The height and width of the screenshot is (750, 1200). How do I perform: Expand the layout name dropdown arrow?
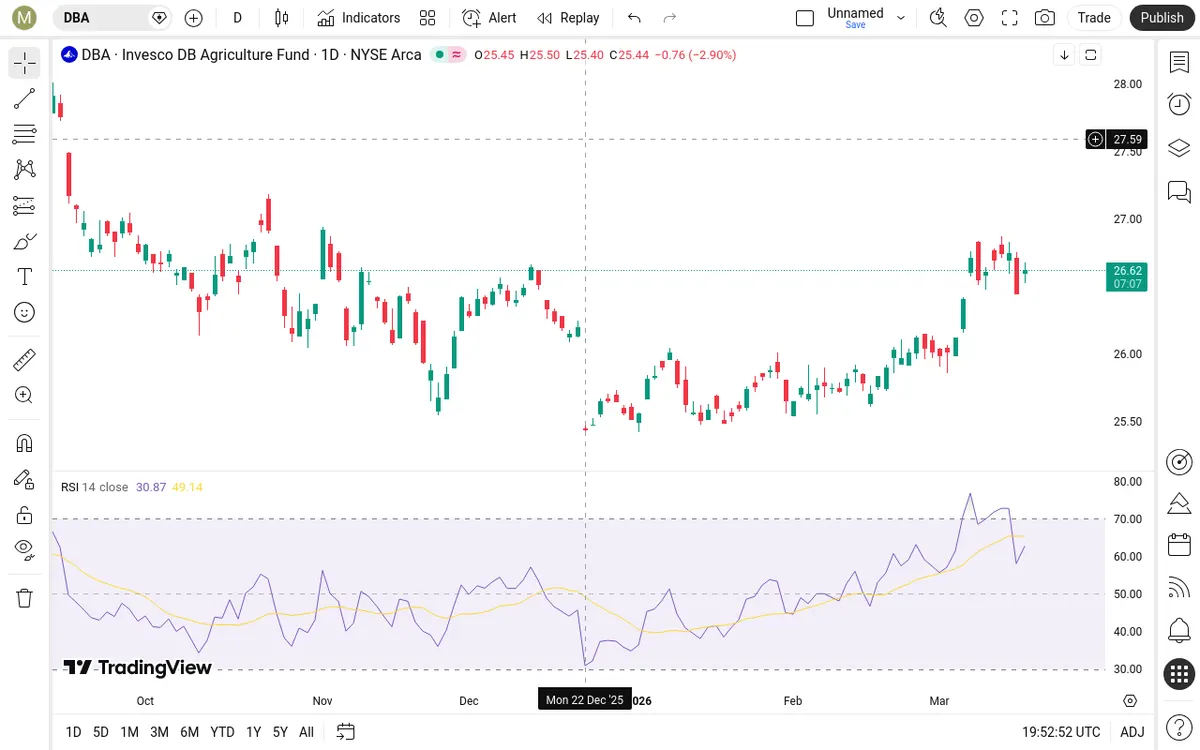(901, 17)
